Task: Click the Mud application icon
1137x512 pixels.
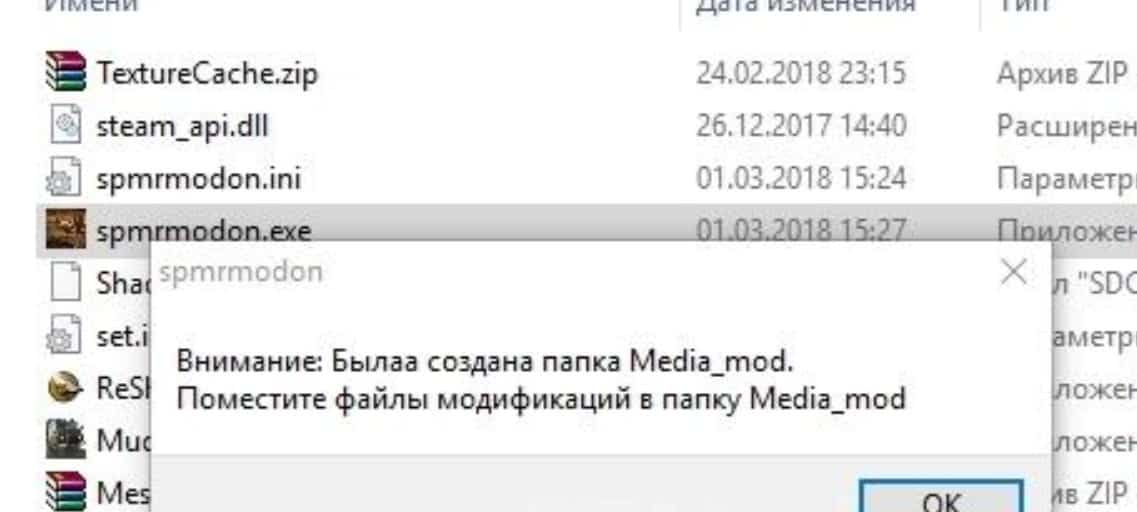Action: coord(65,439)
